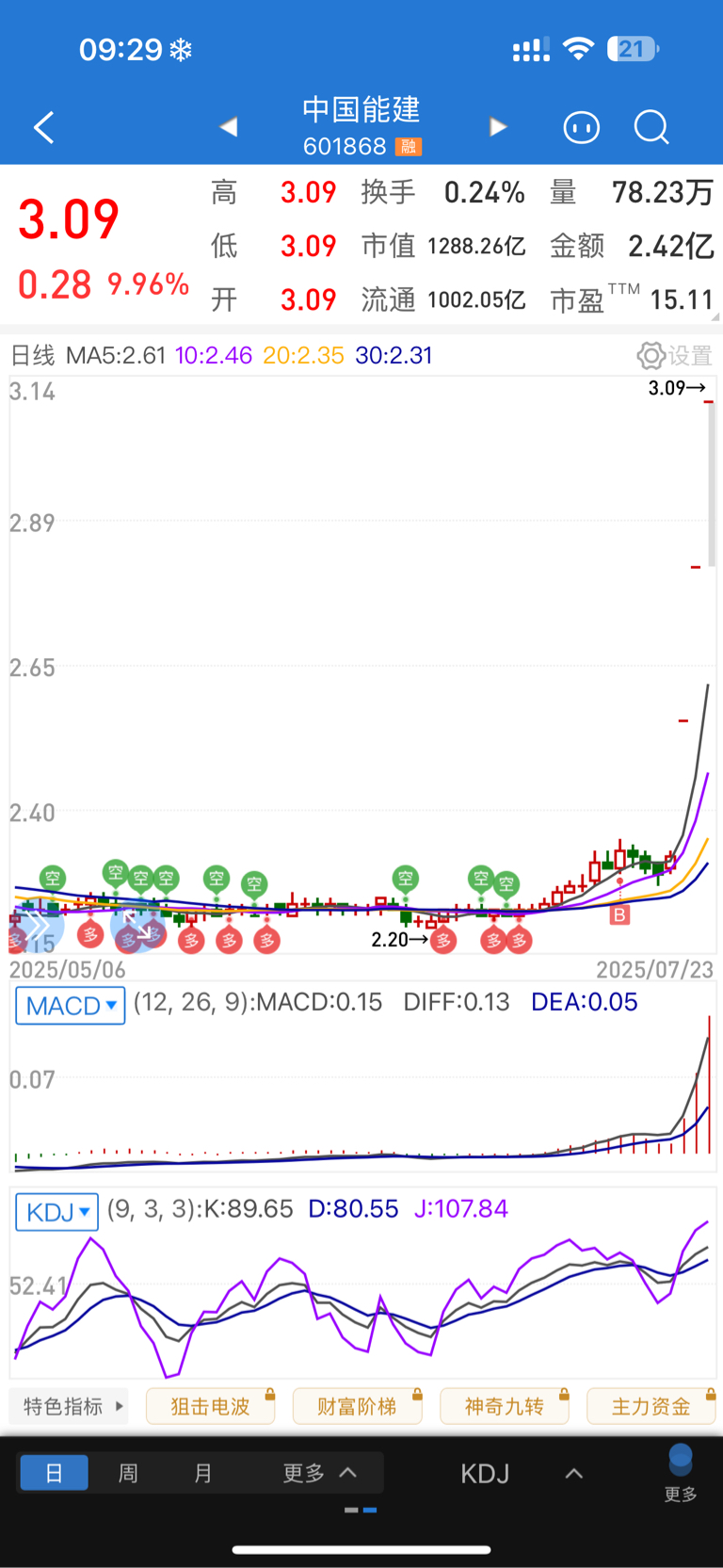This screenshot has width=723, height=1568.
Task: Tap the orange 20:2.35 MA label
Action: pyautogui.click(x=303, y=356)
